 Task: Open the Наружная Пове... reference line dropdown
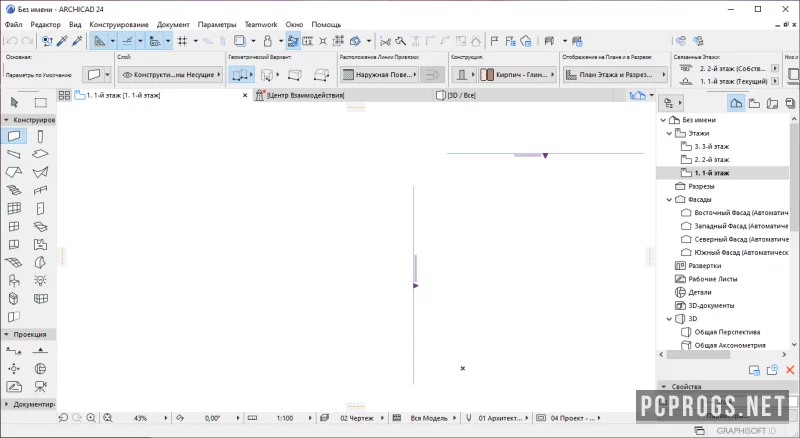click(x=379, y=75)
